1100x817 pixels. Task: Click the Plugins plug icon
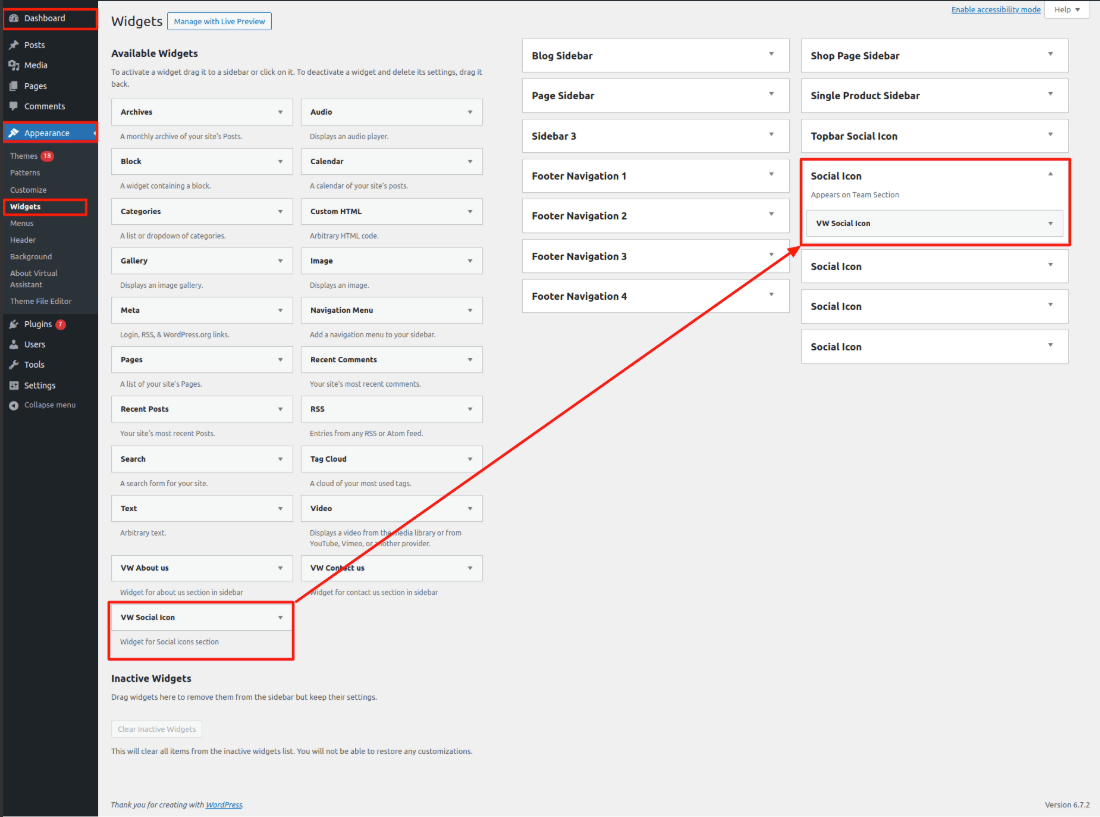pyautogui.click(x=13, y=324)
